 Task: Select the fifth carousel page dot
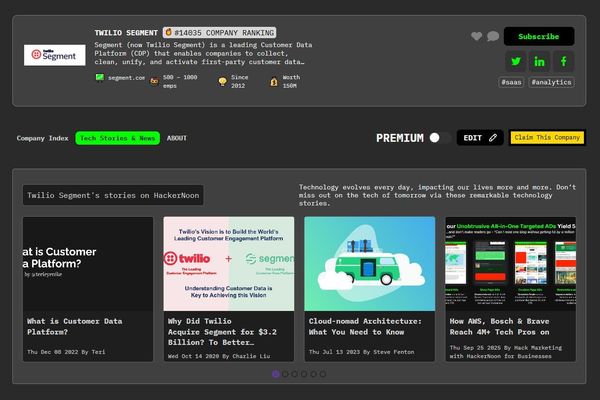(x=313, y=374)
